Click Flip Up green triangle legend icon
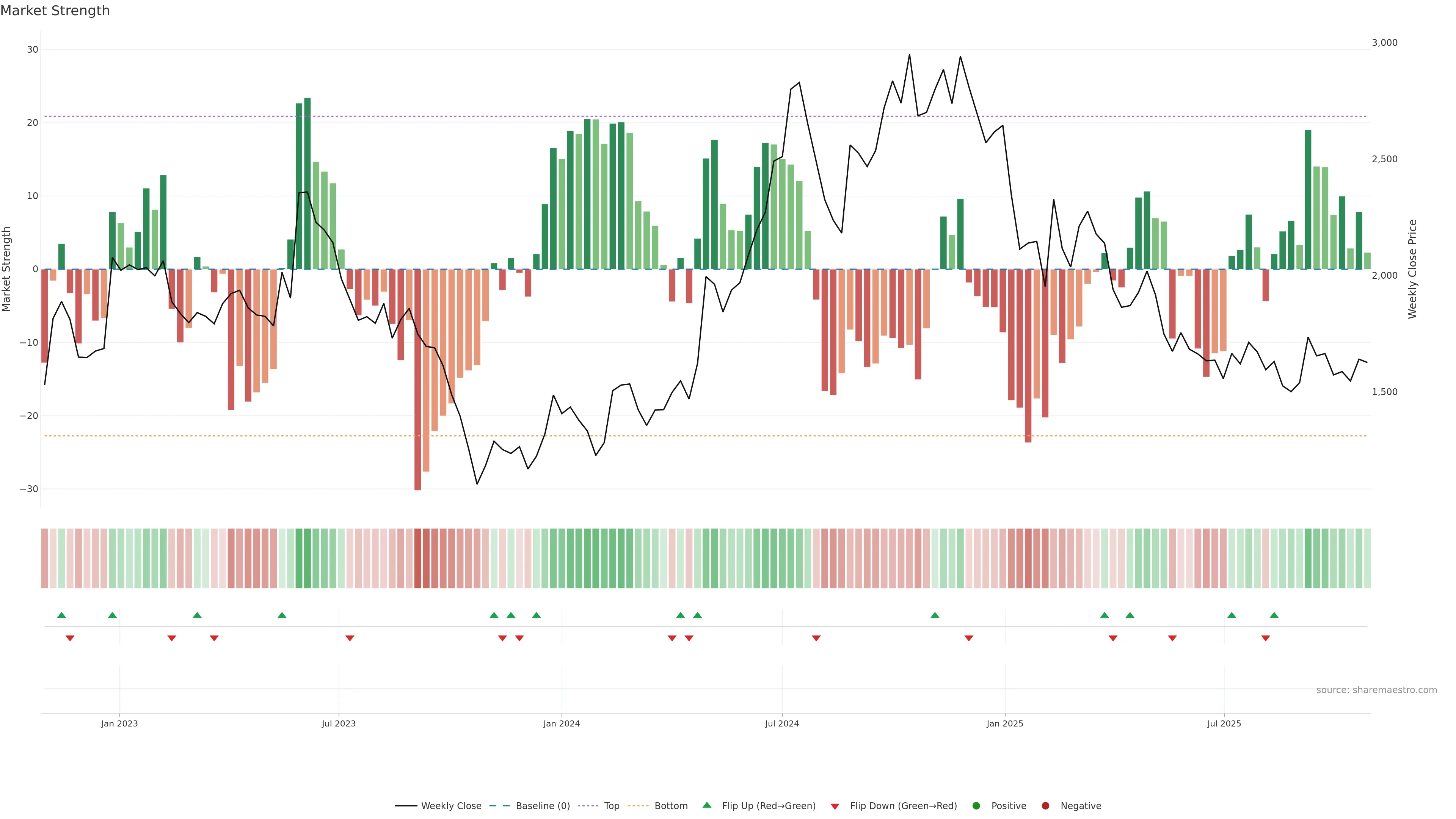 (x=706, y=805)
